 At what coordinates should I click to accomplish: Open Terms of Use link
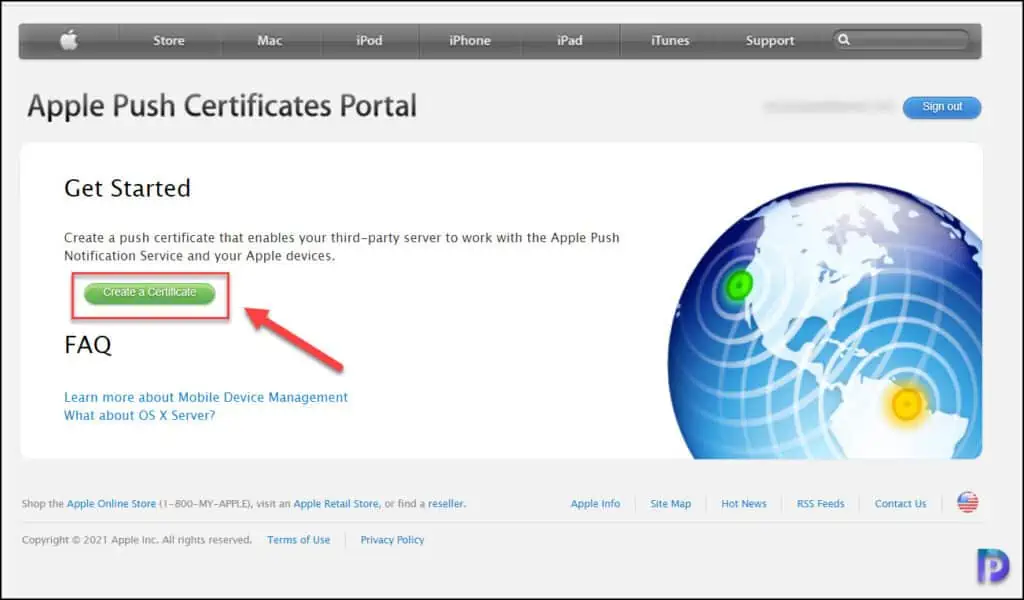[298, 540]
